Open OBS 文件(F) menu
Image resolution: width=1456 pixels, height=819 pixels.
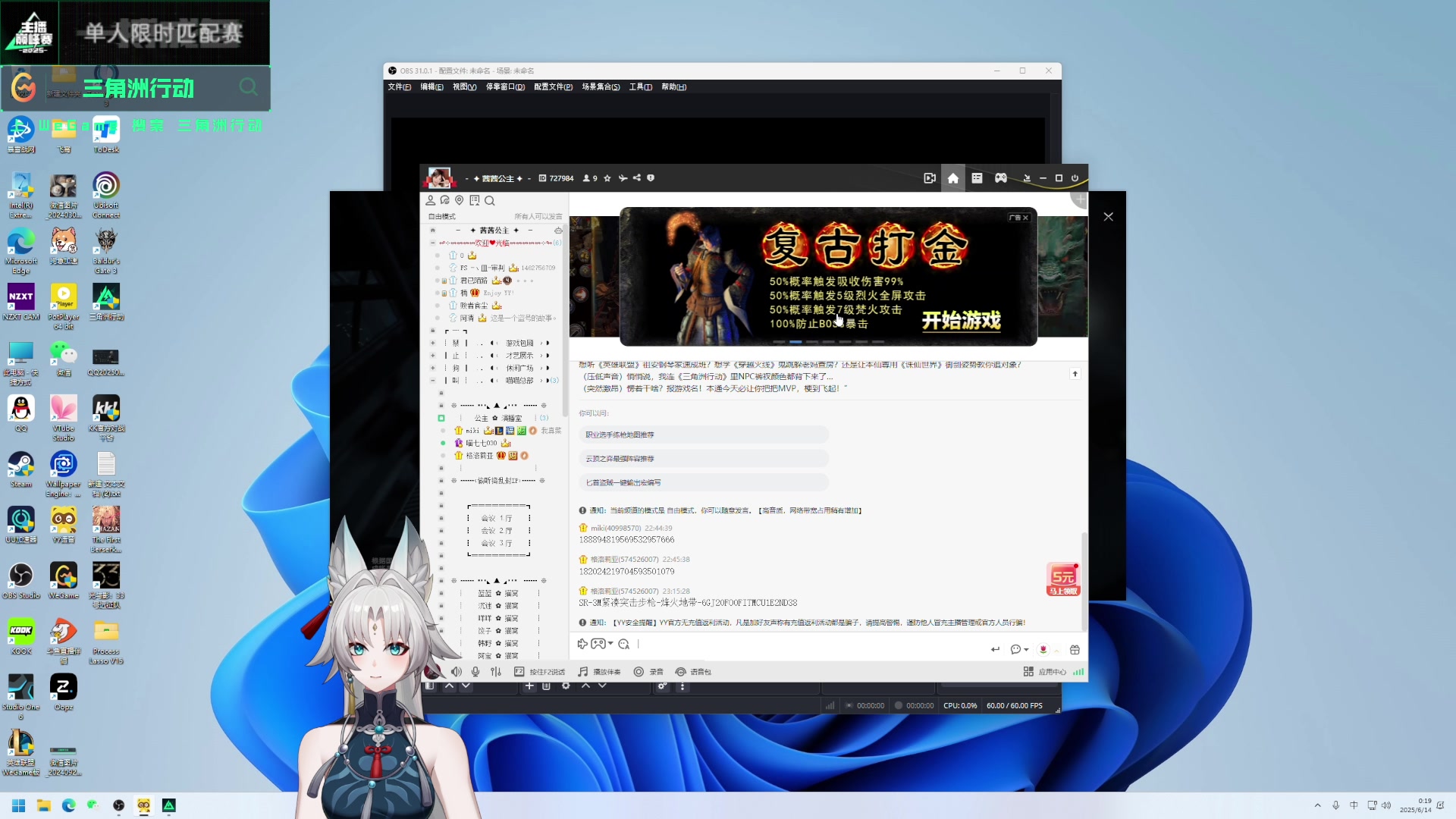click(400, 87)
